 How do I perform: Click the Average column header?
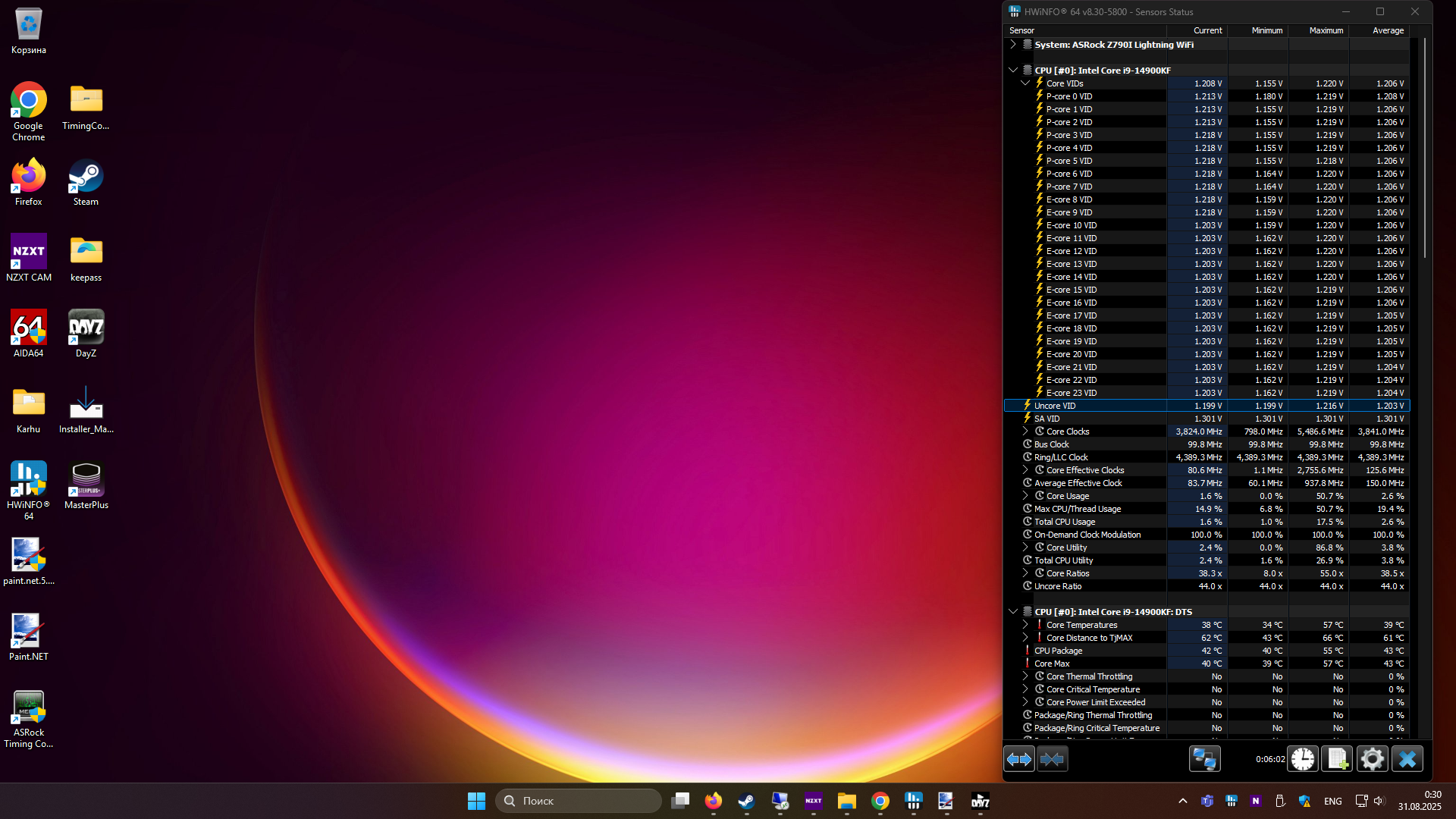point(1379,30)
